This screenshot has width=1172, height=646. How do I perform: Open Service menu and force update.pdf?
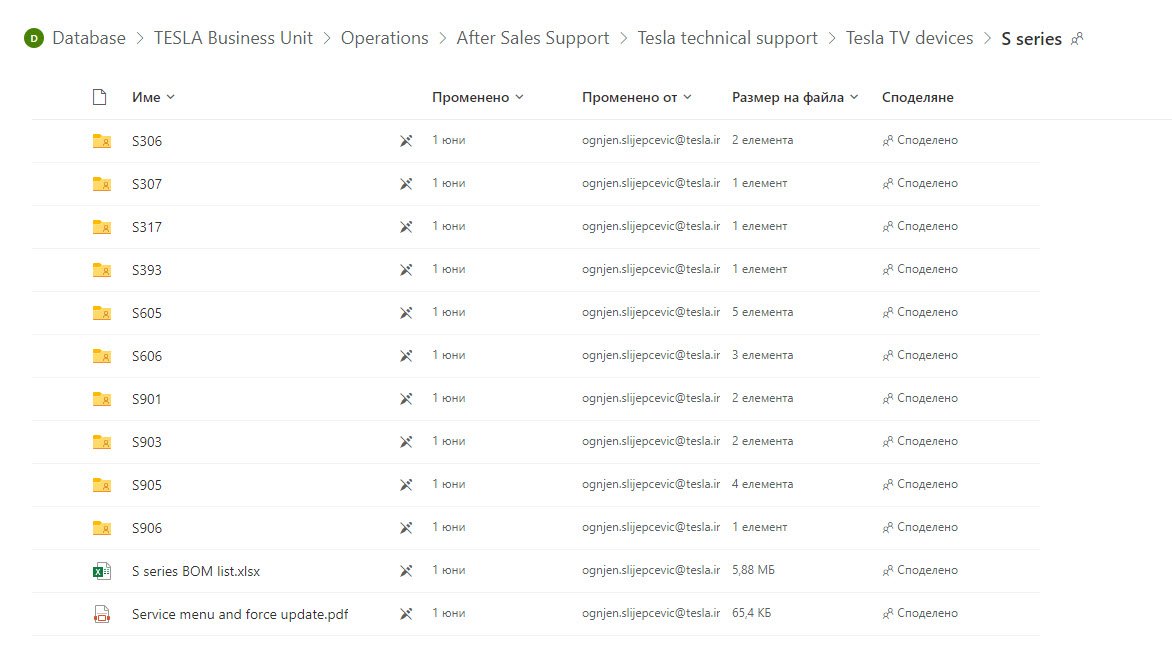[x=240, y=614]
